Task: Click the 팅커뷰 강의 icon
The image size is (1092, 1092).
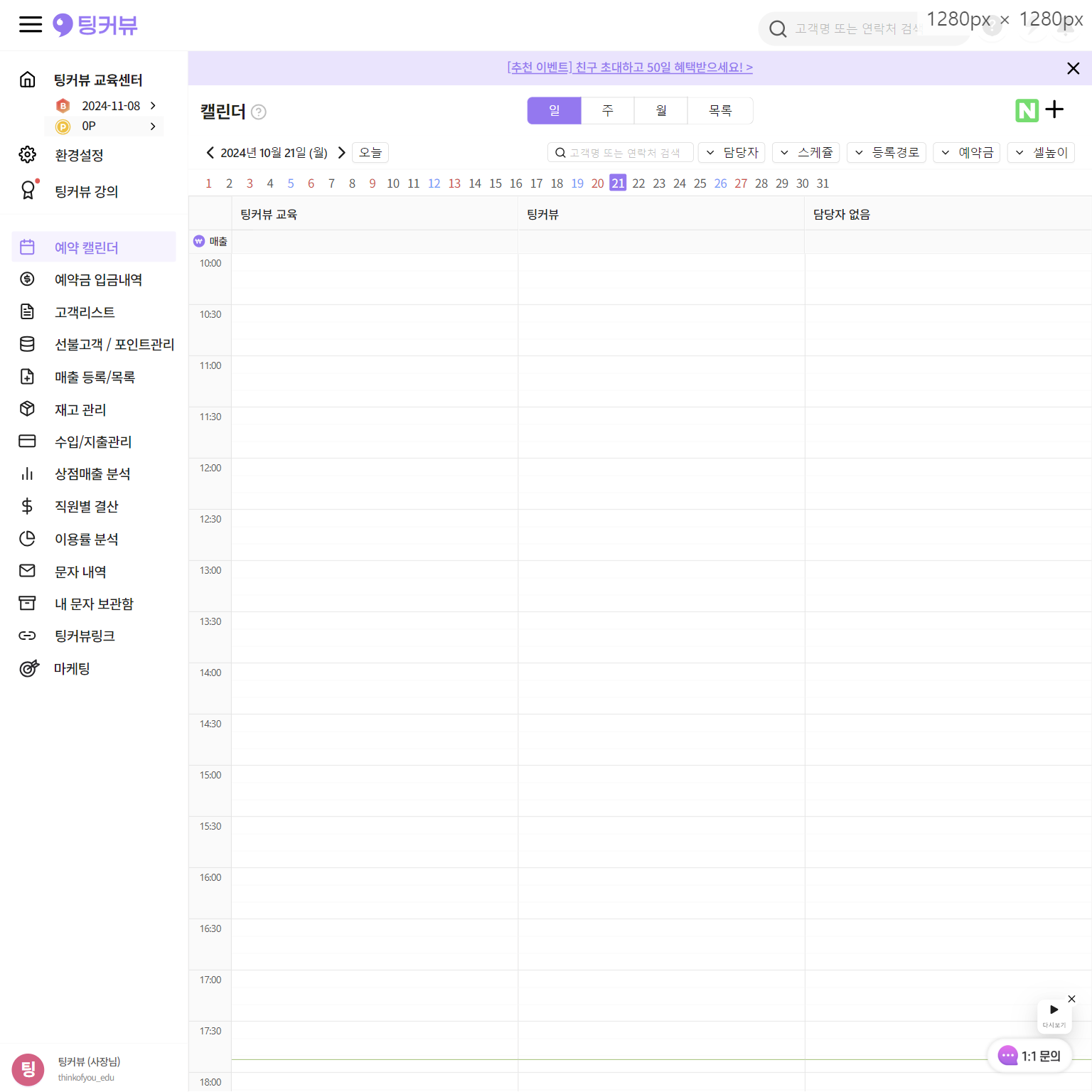Action: (28, 190)
